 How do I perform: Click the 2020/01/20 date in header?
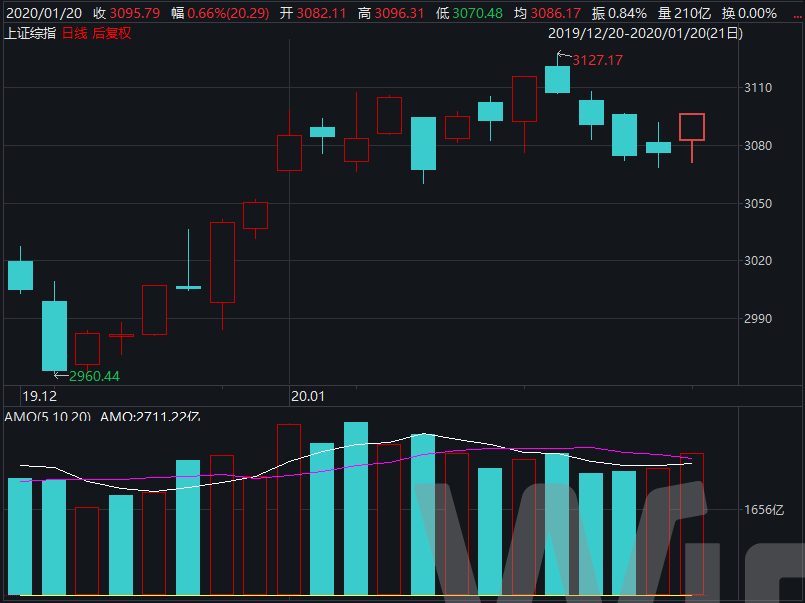pos(42,13)
